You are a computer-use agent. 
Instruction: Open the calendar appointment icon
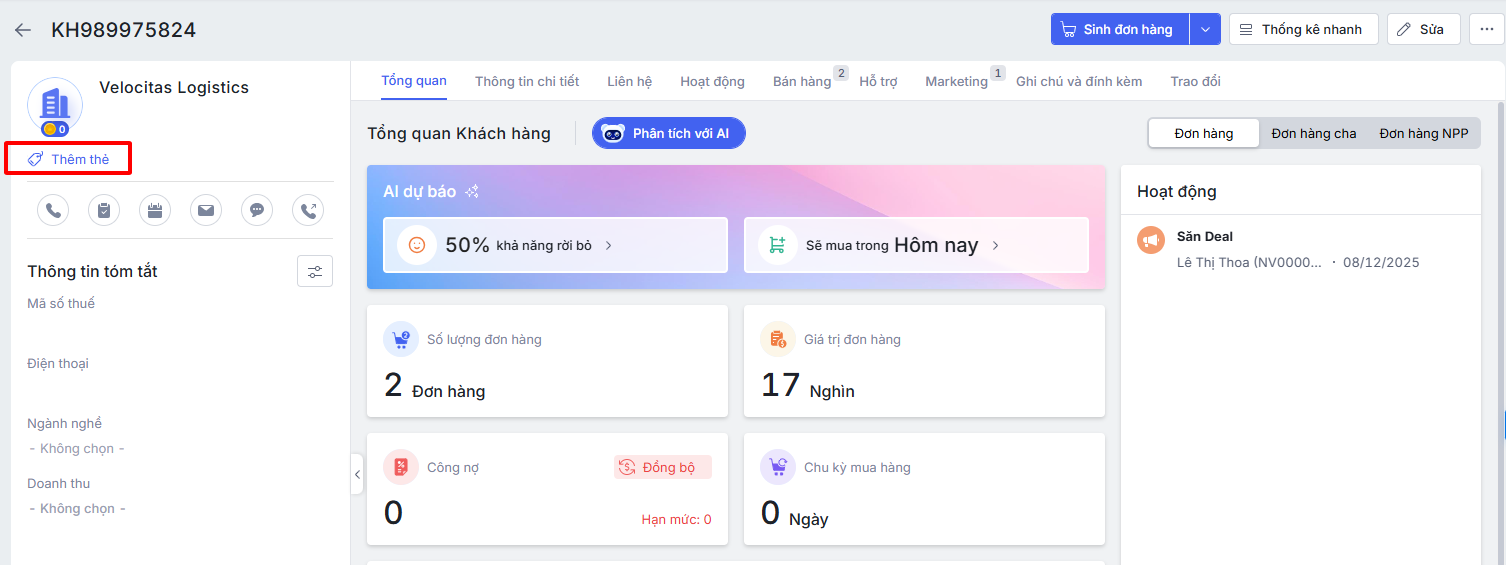[x=155, y=211]
